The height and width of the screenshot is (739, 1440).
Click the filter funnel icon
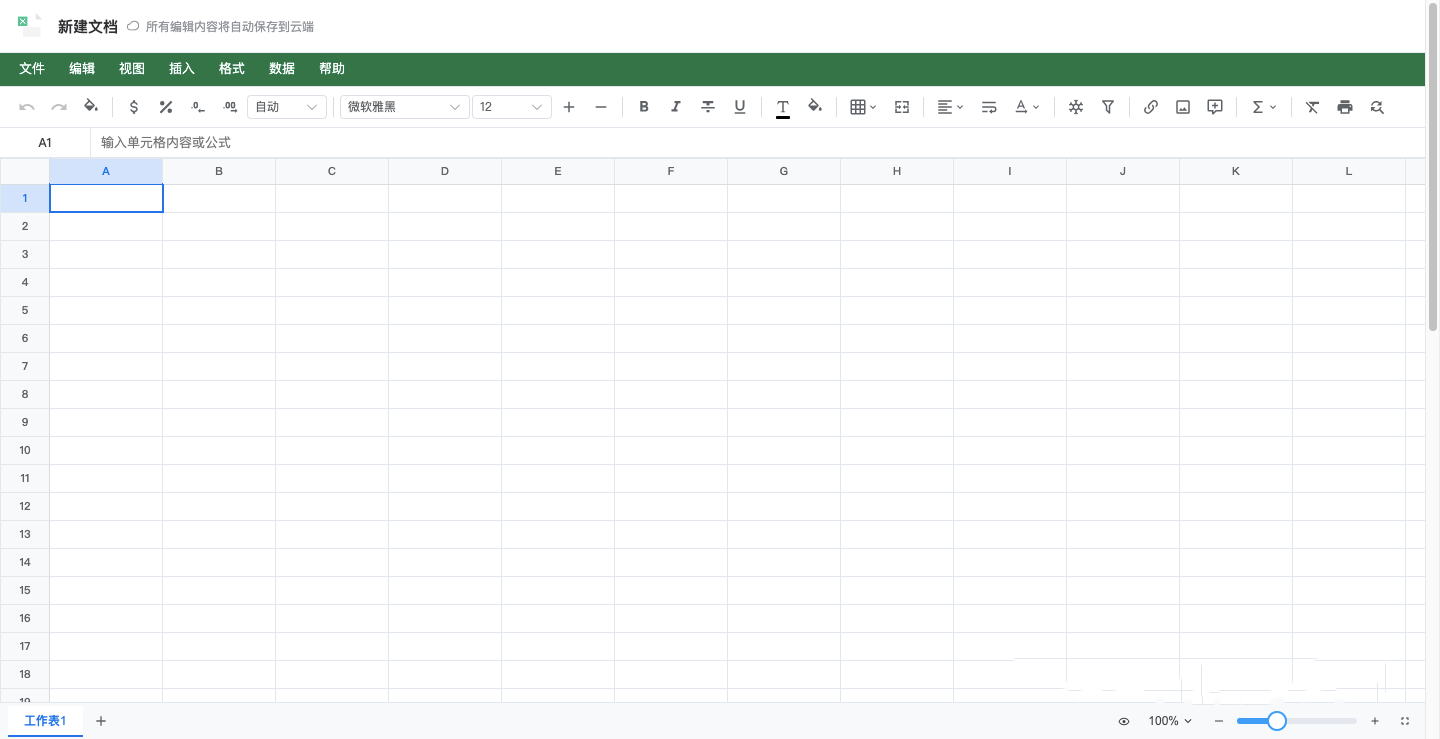coord(1108,107)
